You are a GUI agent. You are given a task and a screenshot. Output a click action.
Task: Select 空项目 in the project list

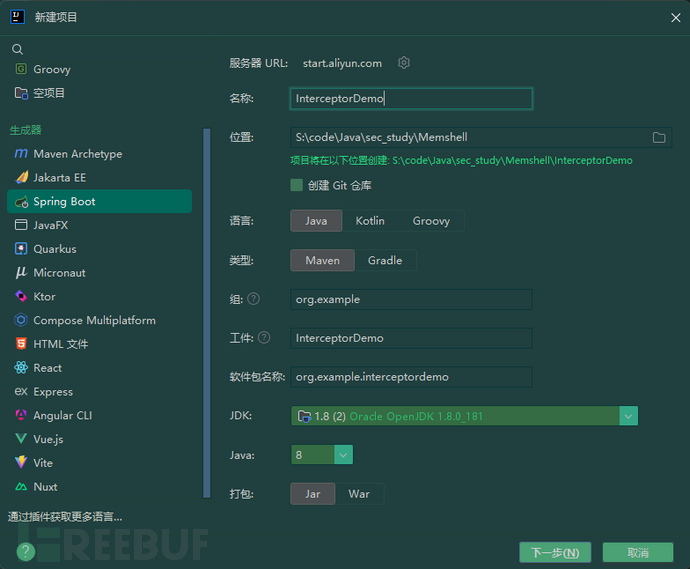(x=49, y=93)
